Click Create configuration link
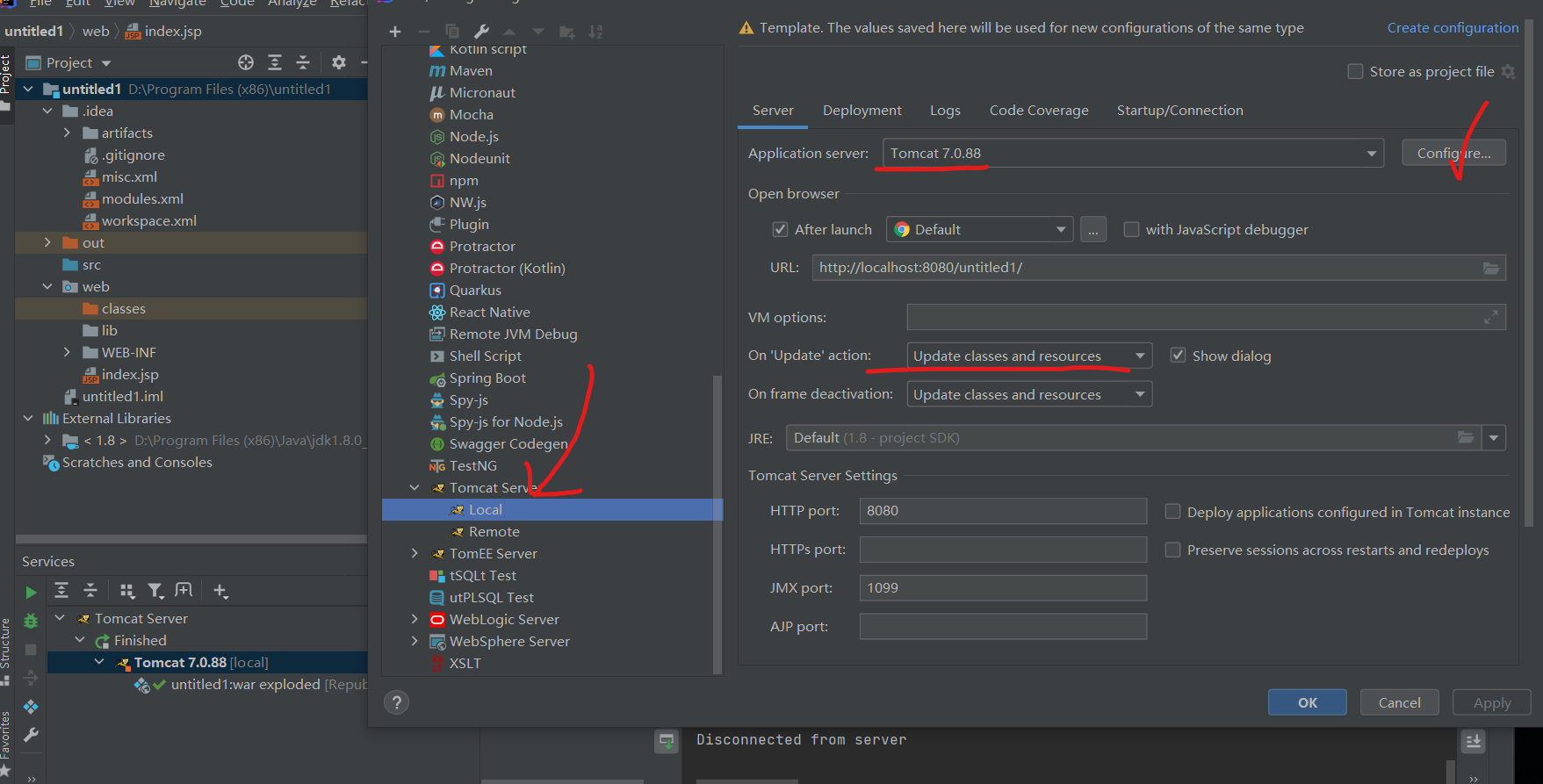Viewport: 1543px width, 784px height. (1453, 28)
